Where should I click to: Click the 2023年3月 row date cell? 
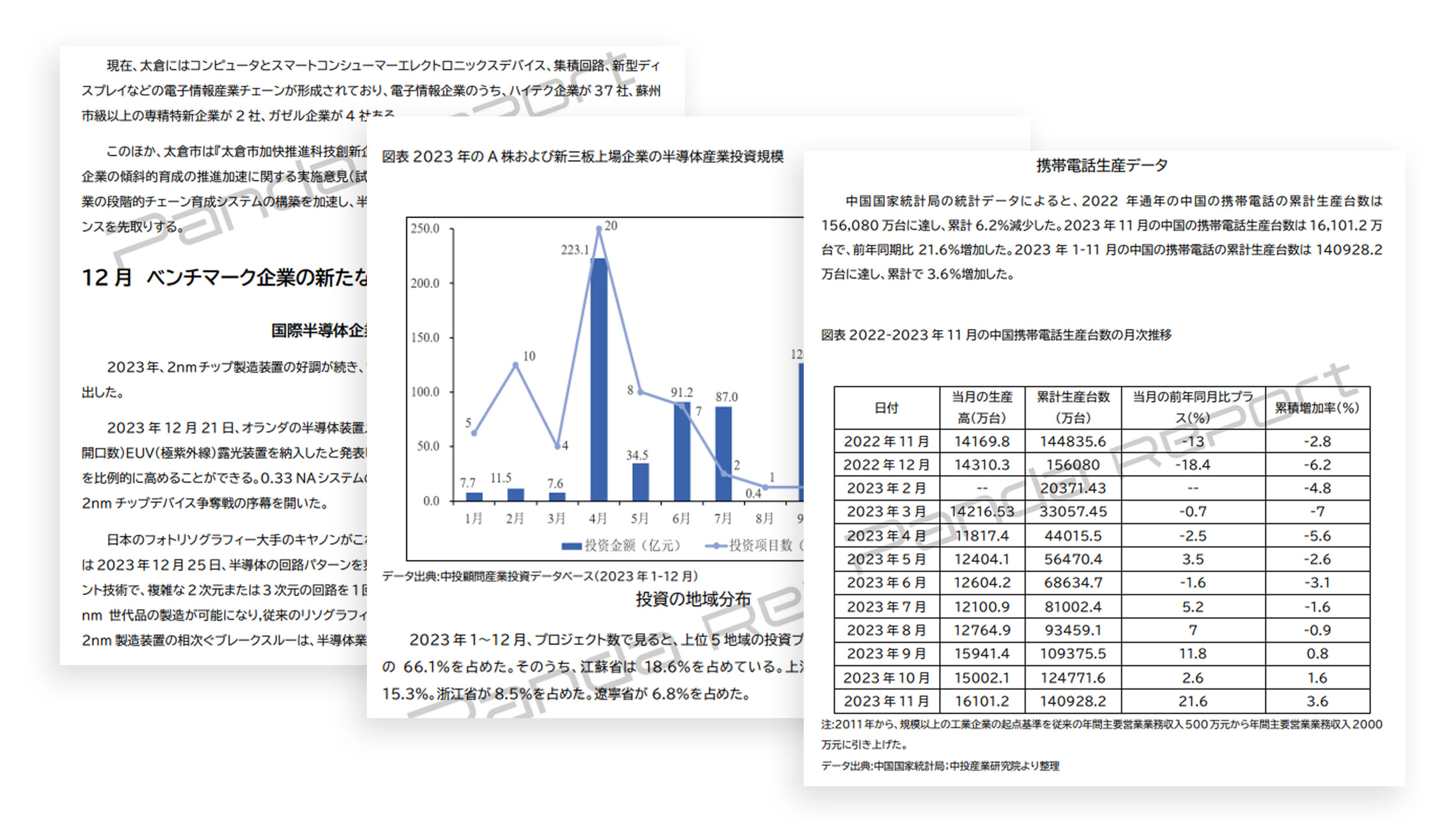[886, 512]
